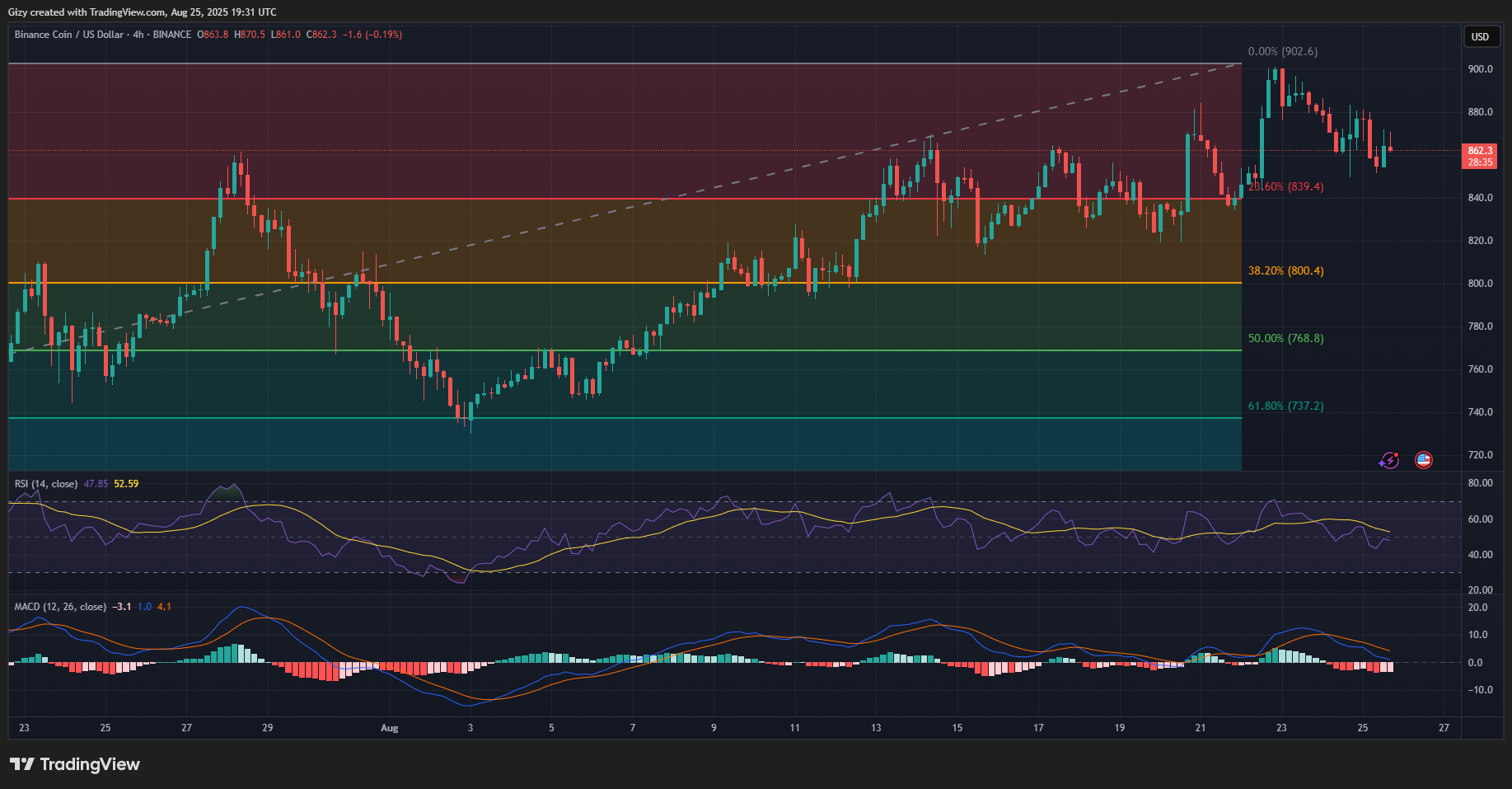Screen dimensions: 1512x789
Task: Click the MACD line value 1.0
Action: click(144, 607)
